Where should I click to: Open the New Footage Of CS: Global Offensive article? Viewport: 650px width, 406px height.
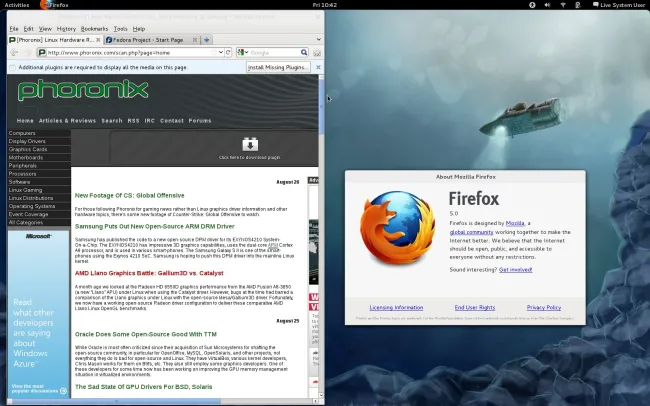(x=129, y=195)
